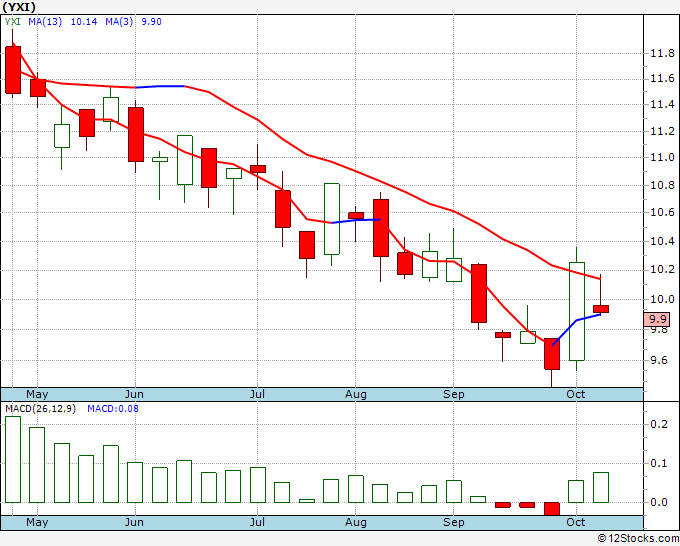Click the 10.0 price axis label
This screenshot has width=680, height=546.
pyautogui.click(x=663, y=299)
